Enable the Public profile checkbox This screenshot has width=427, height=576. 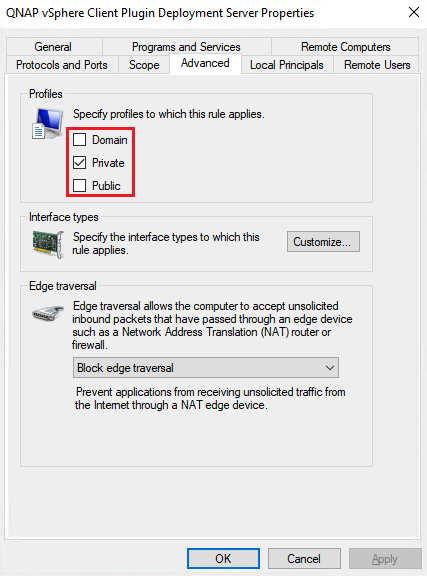[79, 186]
